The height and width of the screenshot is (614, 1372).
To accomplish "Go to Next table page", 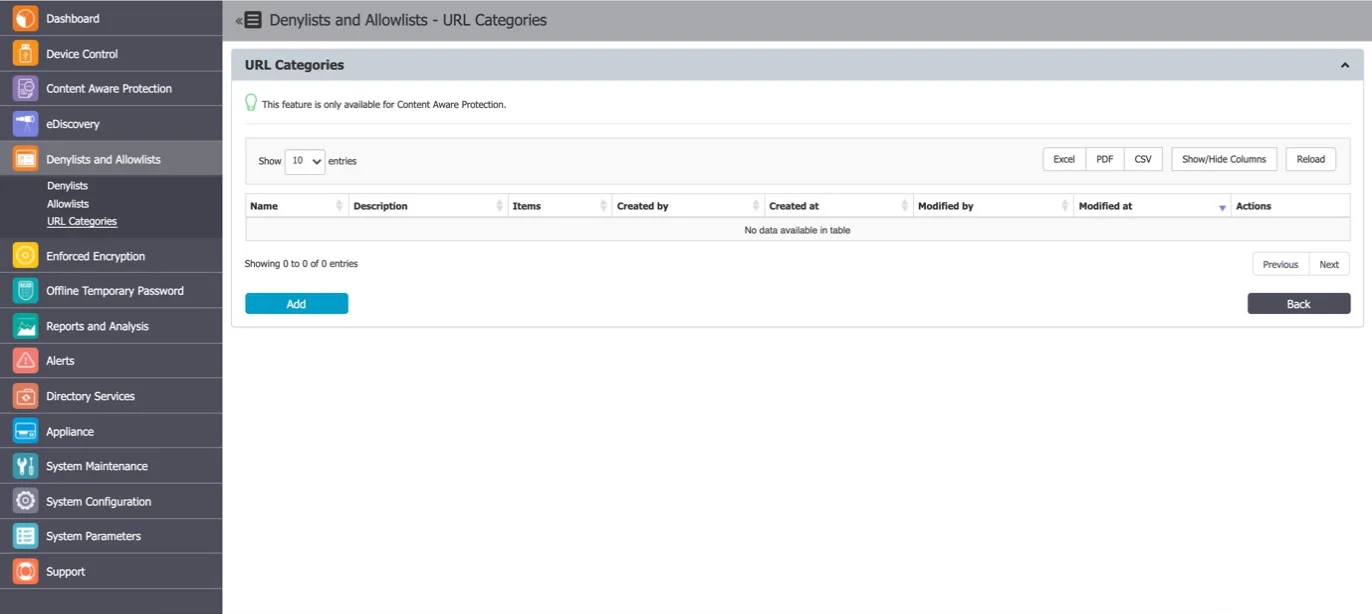I will point(1329,264).
